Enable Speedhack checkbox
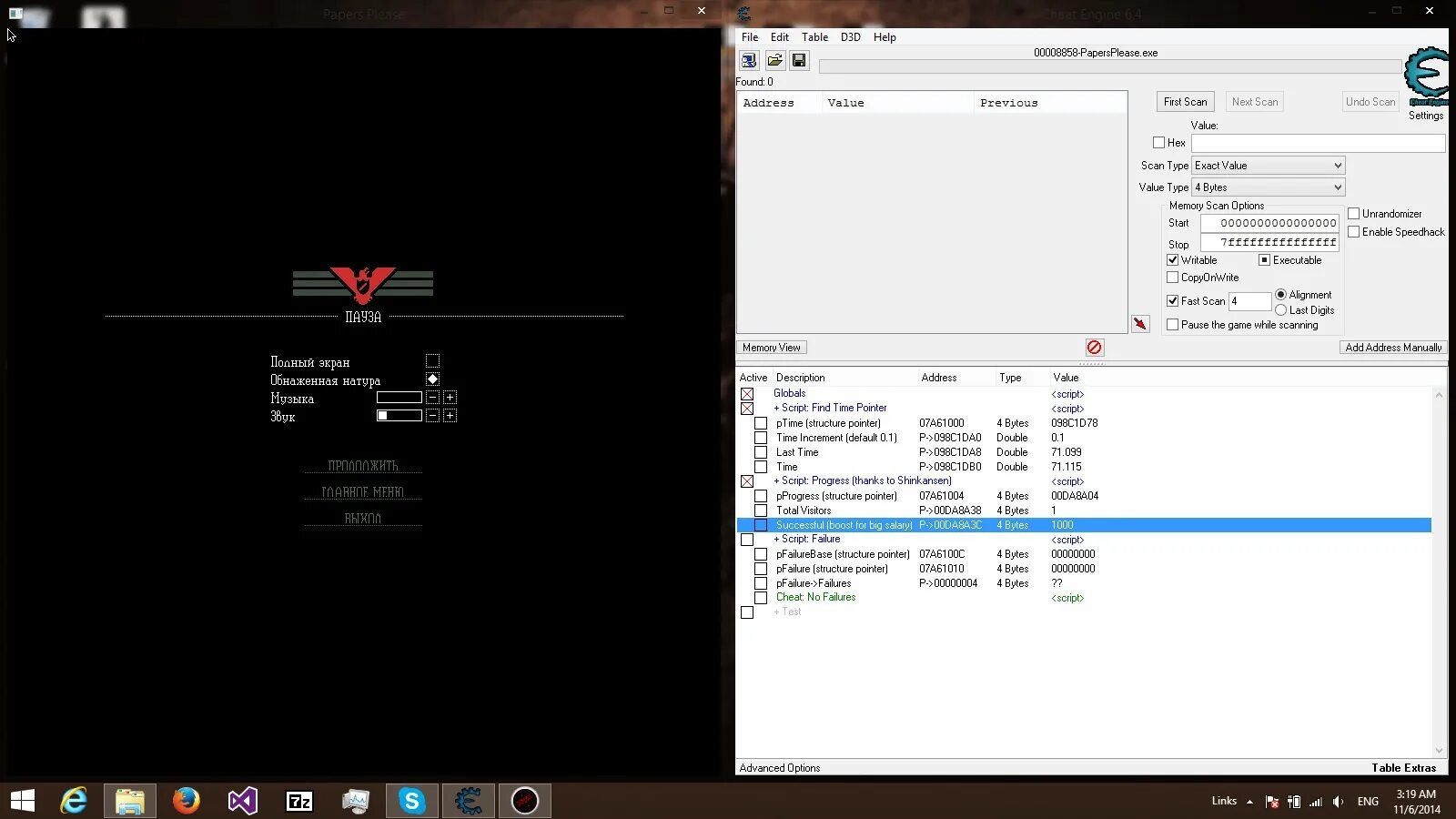 tap(1354, 232)
